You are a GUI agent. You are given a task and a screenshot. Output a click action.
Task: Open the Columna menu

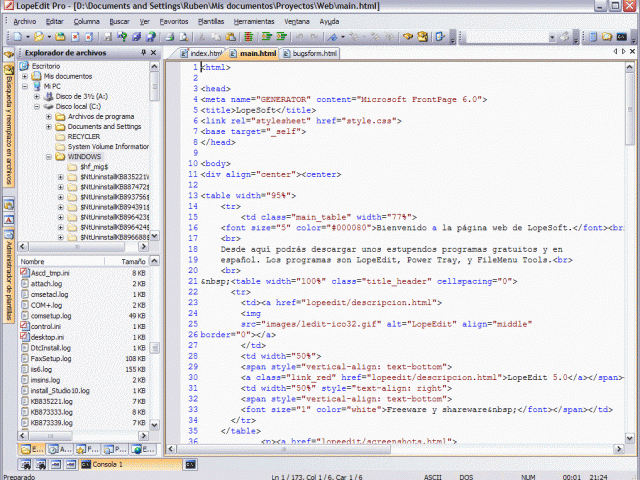click(x=87, y=22)
